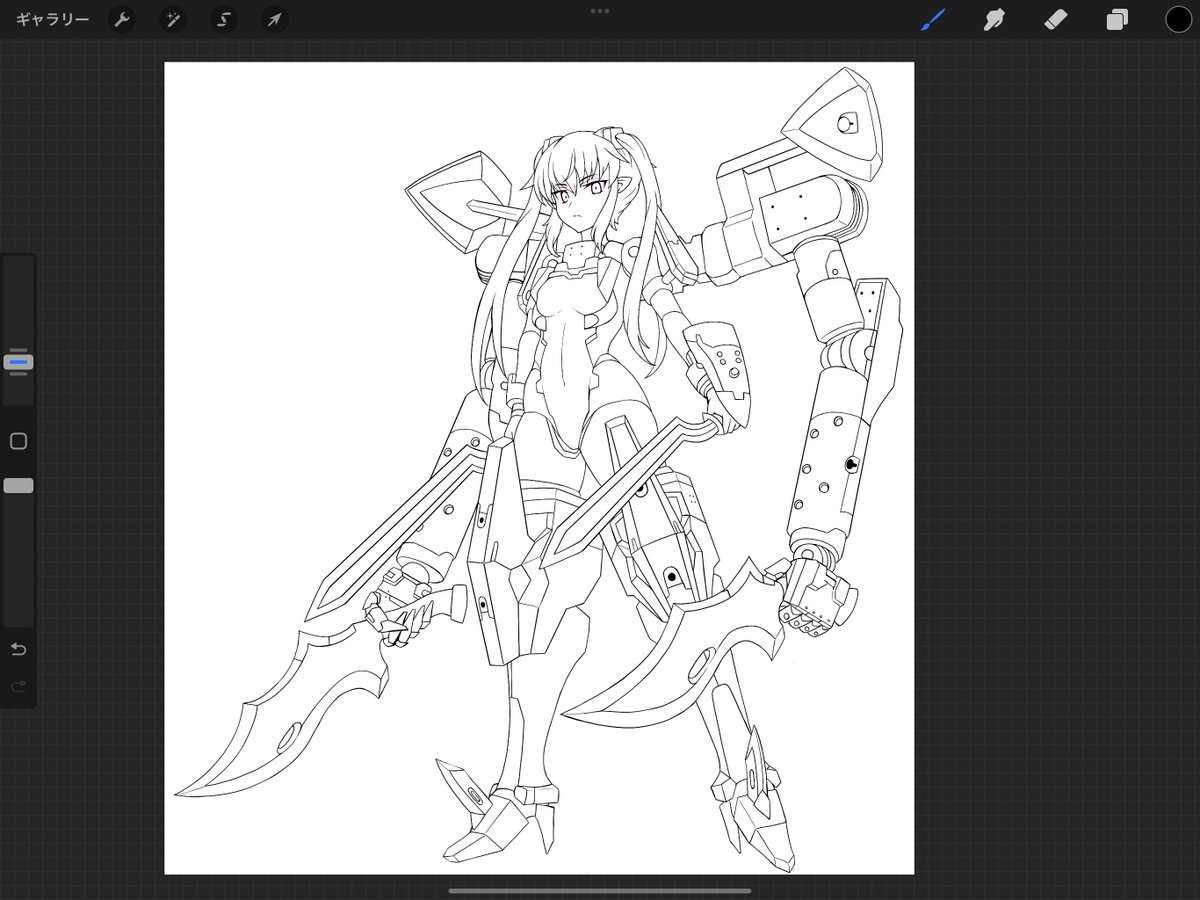The width and height of the screenshot is (1200, 900).
Task: Open the Layers panel
Action: coord(1117,20)
